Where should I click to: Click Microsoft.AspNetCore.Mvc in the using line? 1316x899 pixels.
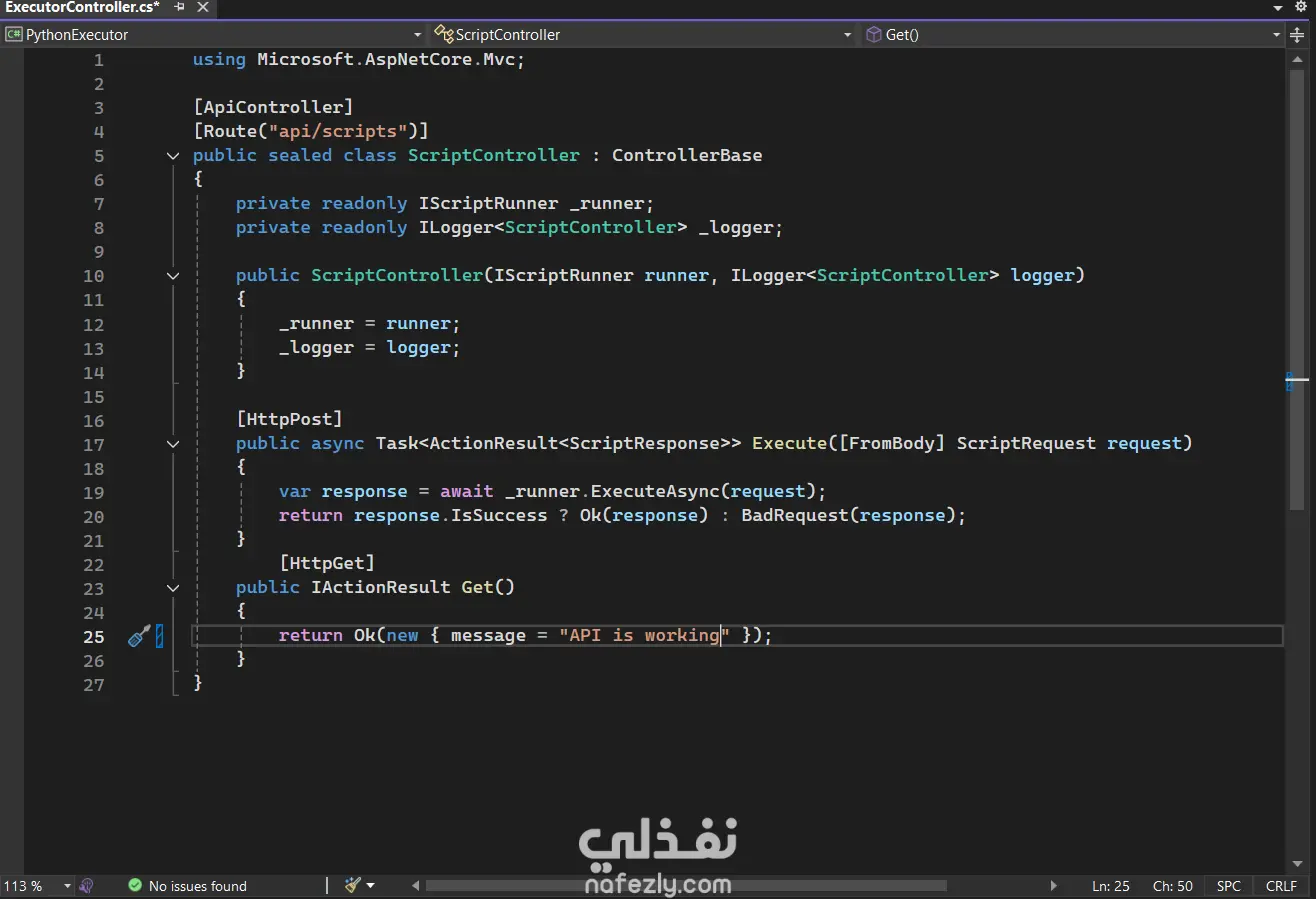point(386,59)
